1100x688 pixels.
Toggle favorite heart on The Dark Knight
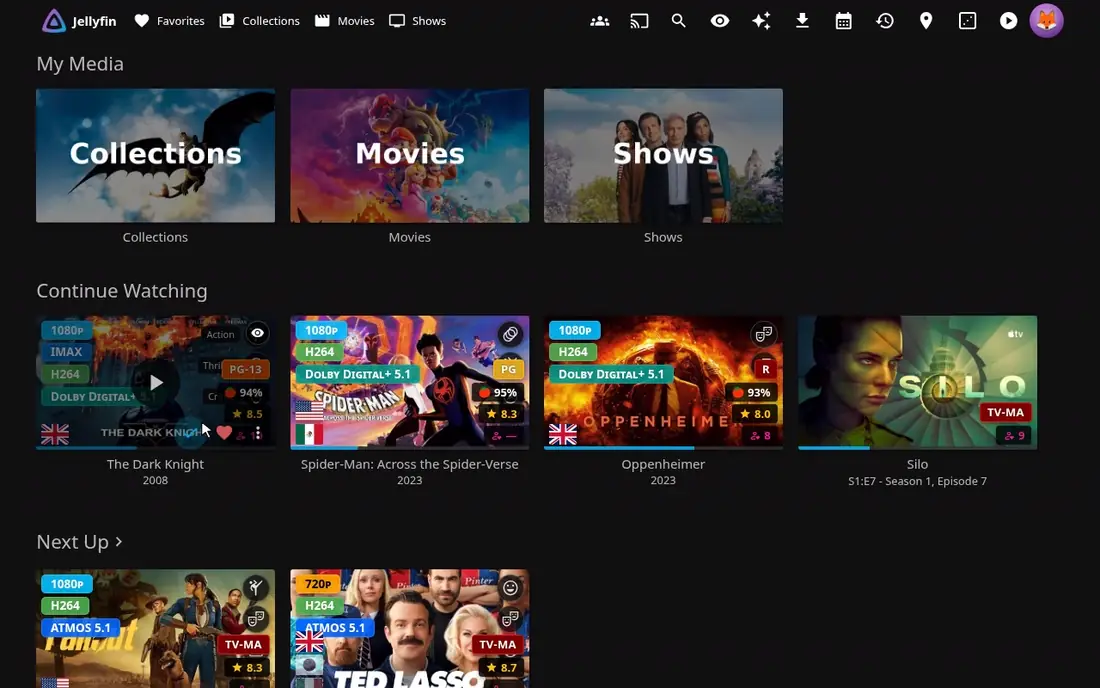(x=224, y=432)
